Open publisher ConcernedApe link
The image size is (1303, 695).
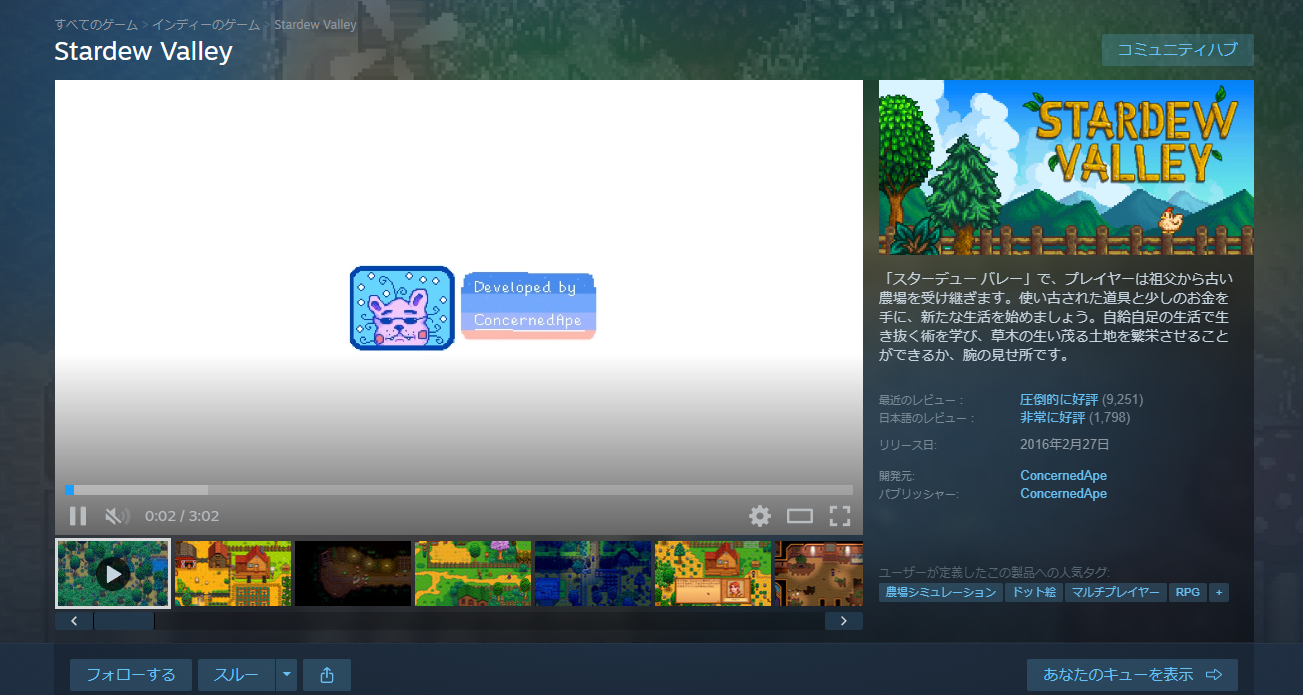coord(1063,493)
